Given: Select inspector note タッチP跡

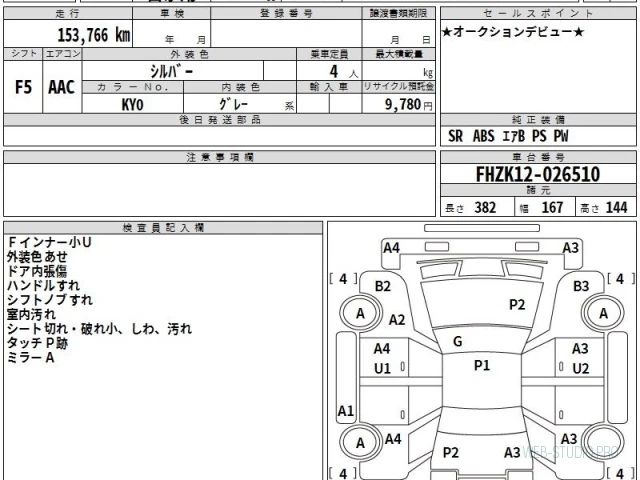Looking at the screenshot, I should [x=37, y=343].
